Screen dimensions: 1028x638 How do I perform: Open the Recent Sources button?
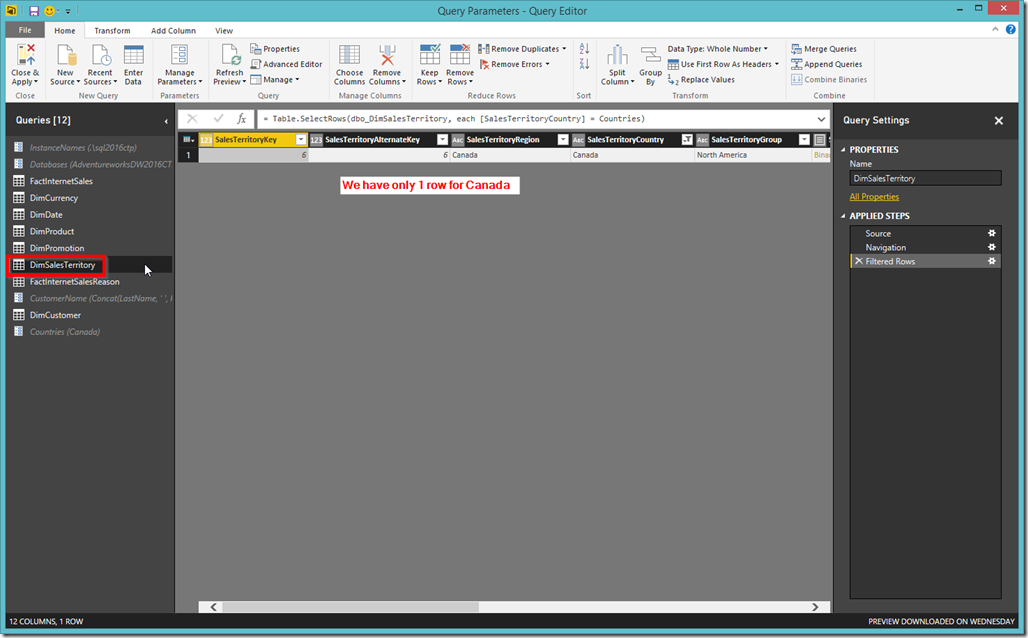(x=100, y=65)
